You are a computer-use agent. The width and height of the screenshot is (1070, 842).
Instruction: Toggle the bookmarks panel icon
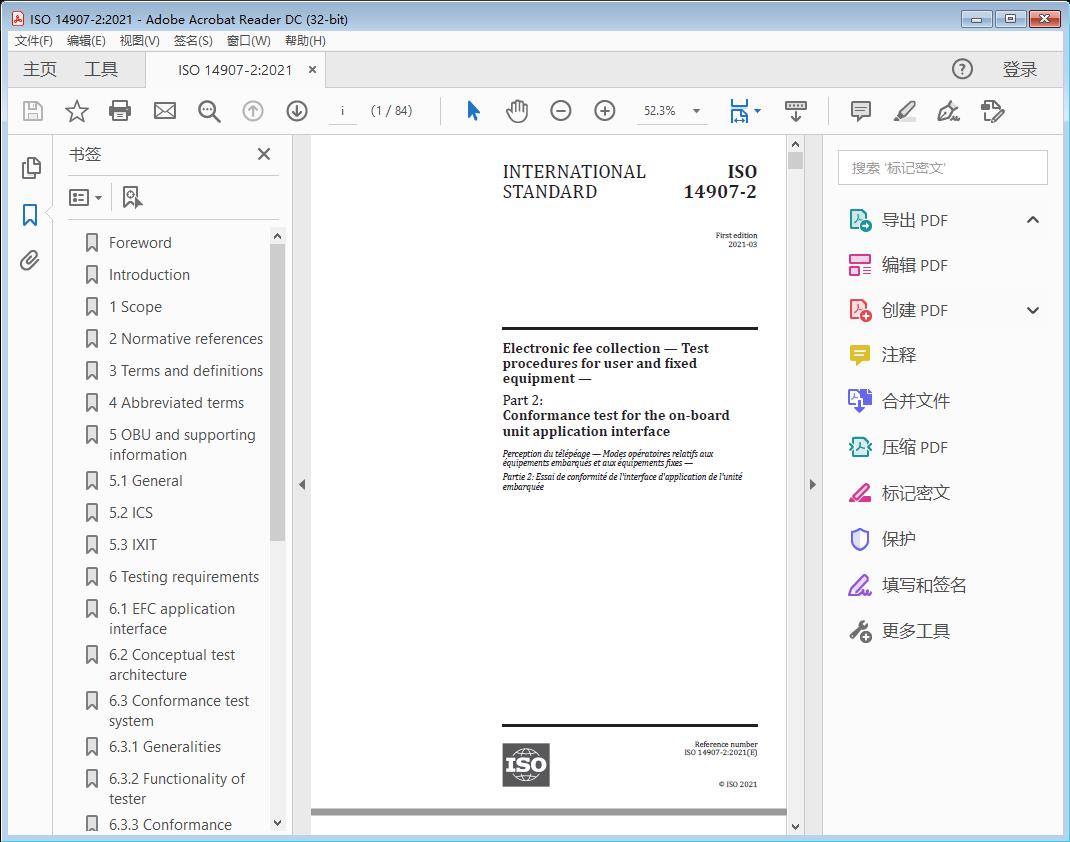[x=30, y=215]
